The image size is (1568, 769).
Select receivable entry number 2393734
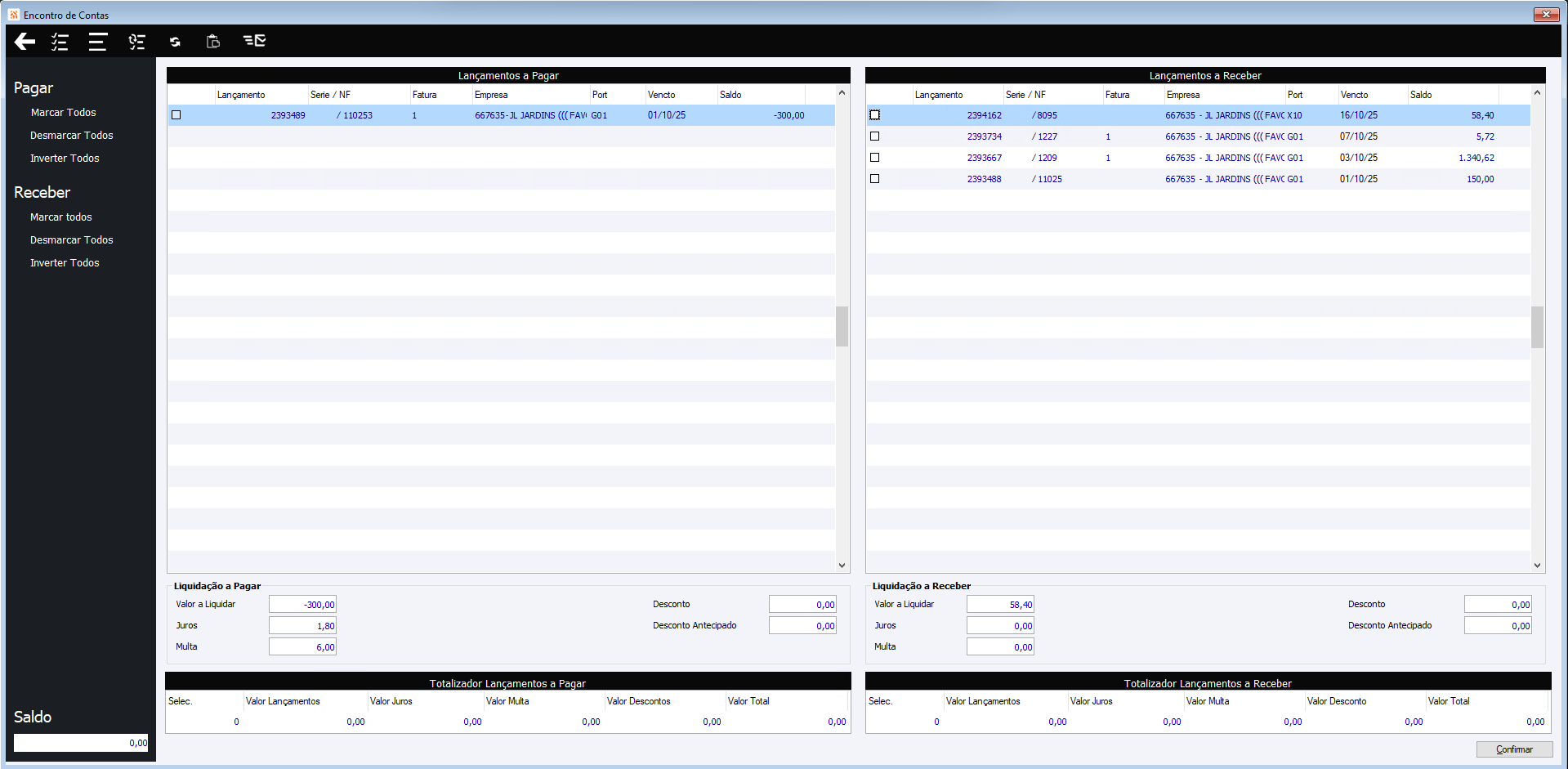985,137
